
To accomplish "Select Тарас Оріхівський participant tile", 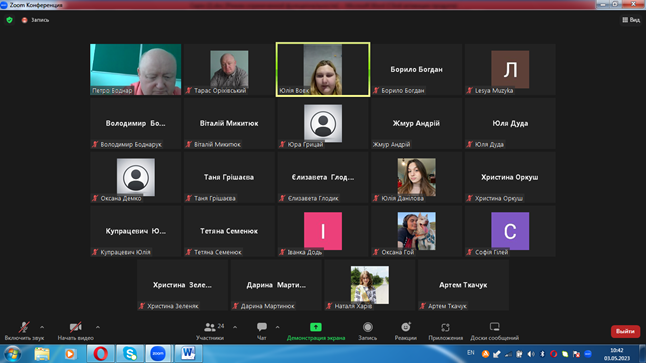I will click(229, 69).
